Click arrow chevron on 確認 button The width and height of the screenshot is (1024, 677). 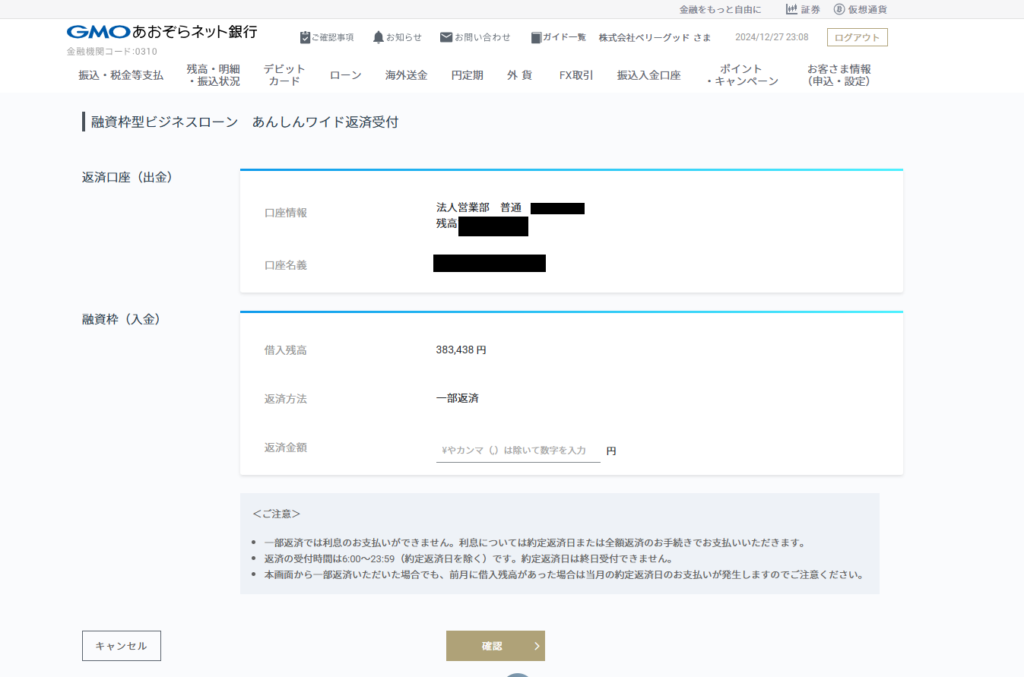click(537, 646)
